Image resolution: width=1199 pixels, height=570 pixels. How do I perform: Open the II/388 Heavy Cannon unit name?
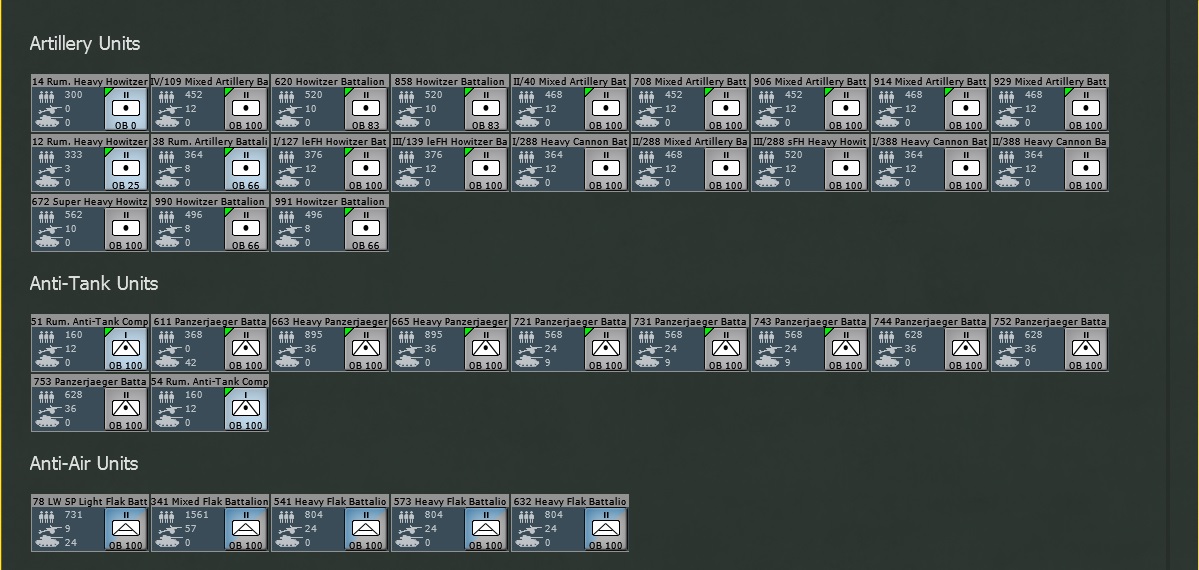1050,142
